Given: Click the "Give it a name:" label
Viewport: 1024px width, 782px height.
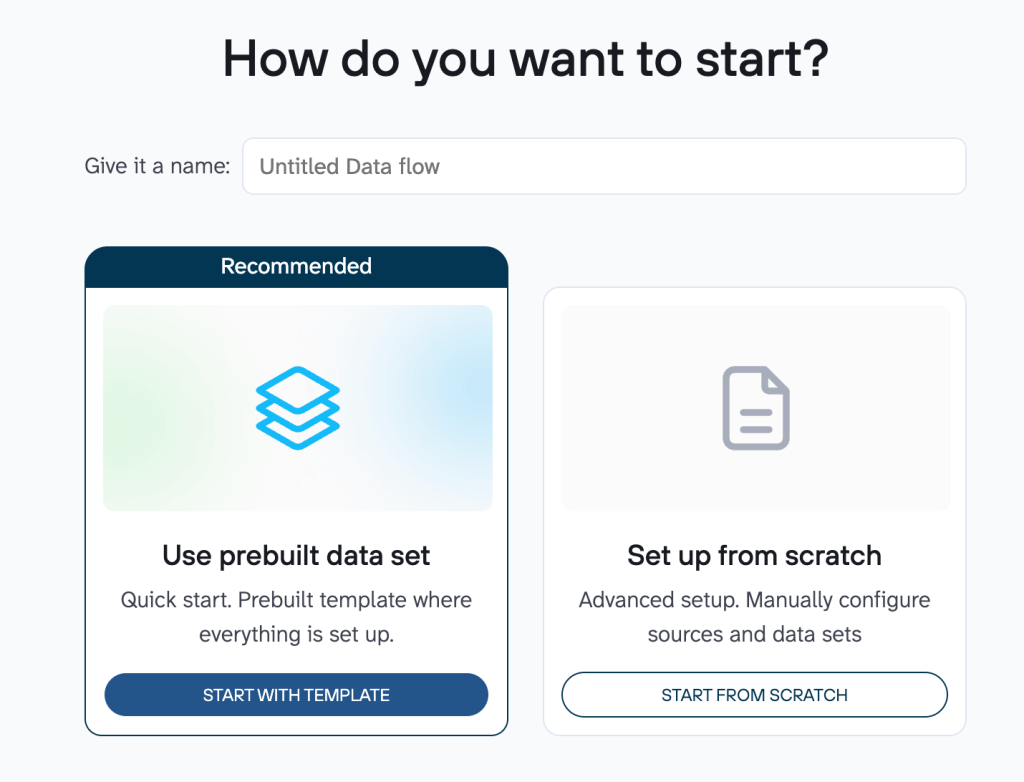Looking at the screenshot, I should [157, 166].
